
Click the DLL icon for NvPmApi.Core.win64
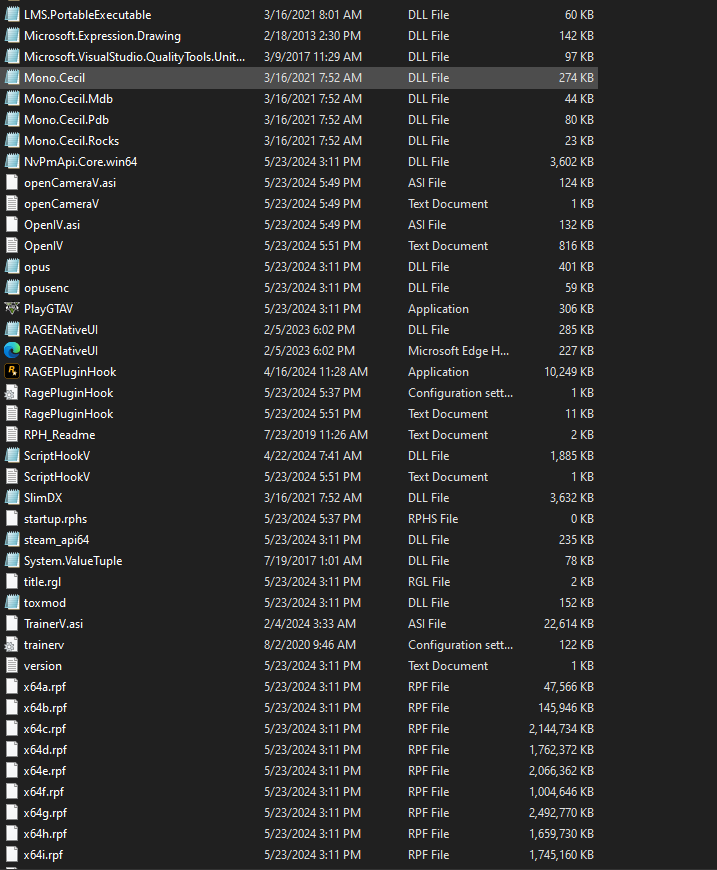click(x=12, y=162)
